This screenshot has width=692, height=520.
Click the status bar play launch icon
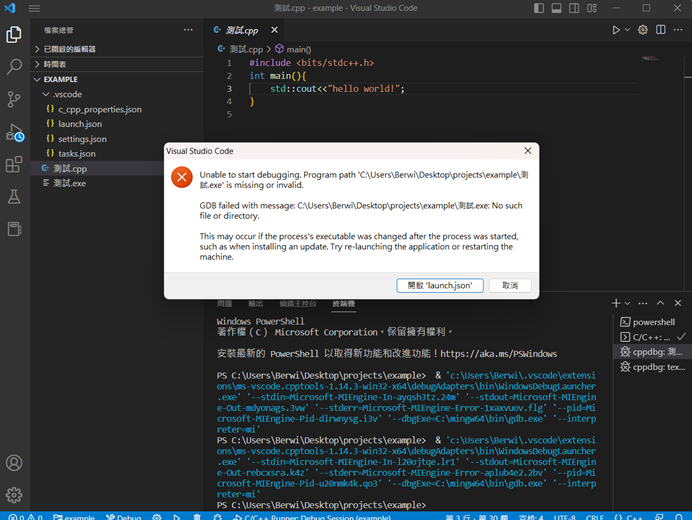(177, 516)
